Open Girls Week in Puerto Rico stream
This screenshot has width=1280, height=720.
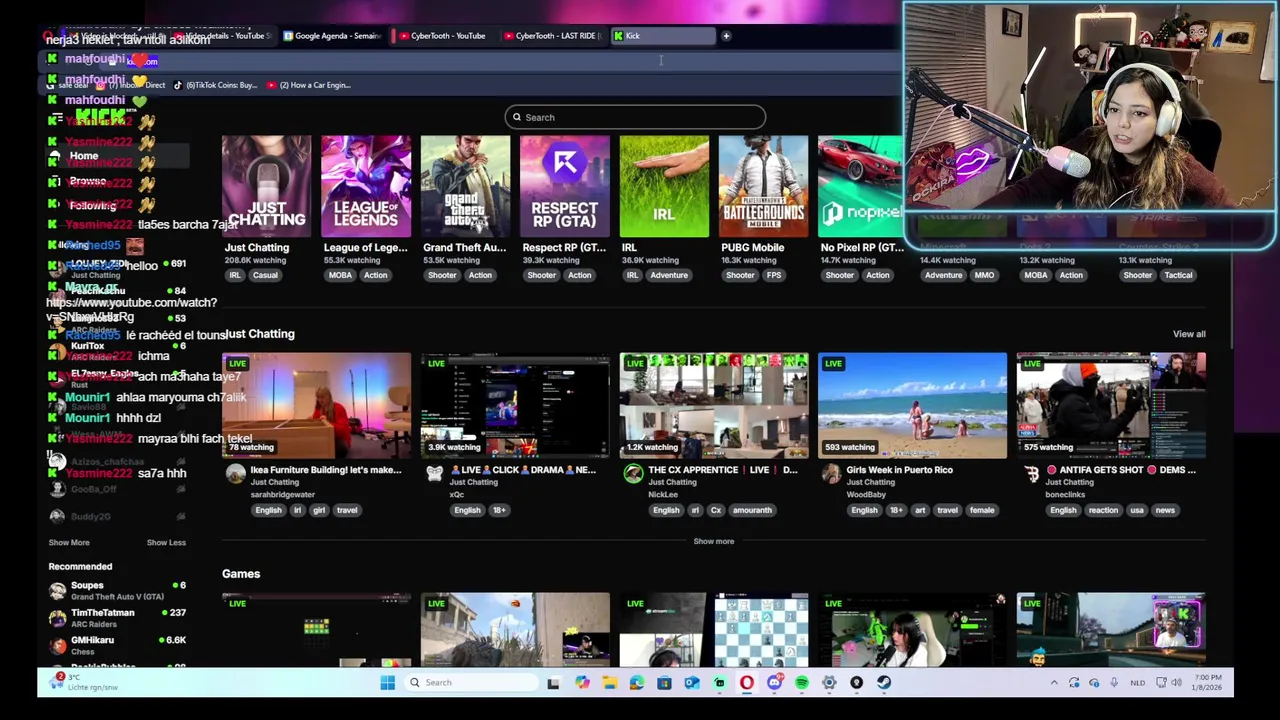coord(913,405)
